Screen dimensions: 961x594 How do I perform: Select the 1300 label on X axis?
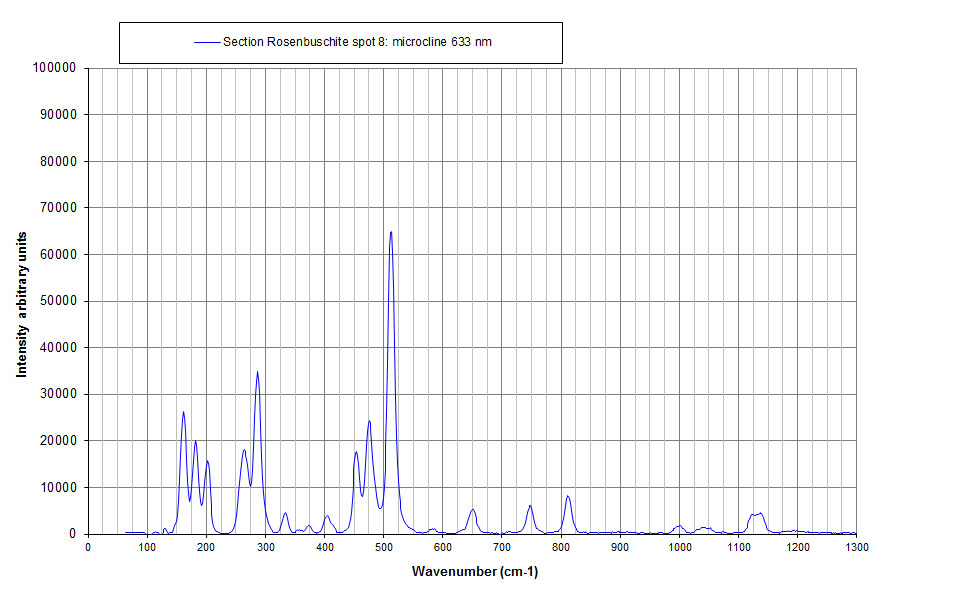[856, 547]
